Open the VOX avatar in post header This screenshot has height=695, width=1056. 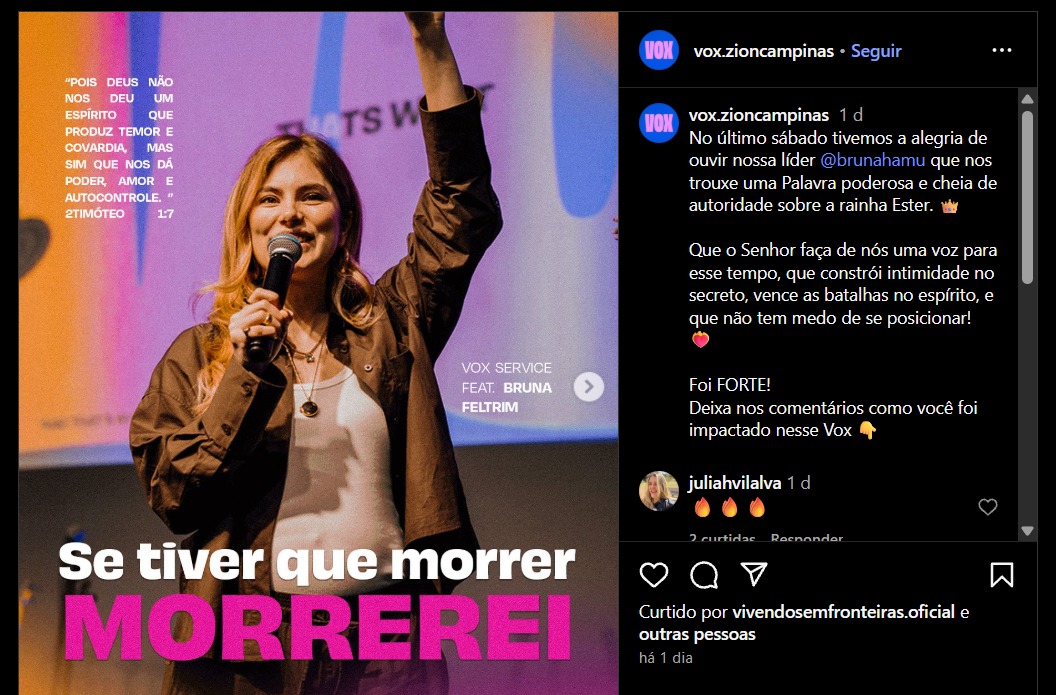(x=659, y=51)
